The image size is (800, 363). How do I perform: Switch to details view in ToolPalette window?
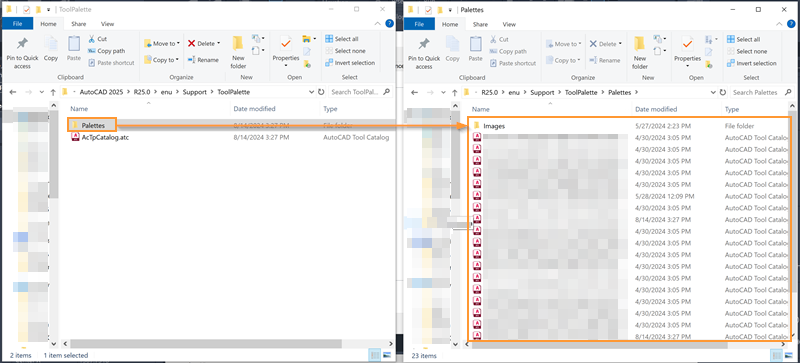374,355
